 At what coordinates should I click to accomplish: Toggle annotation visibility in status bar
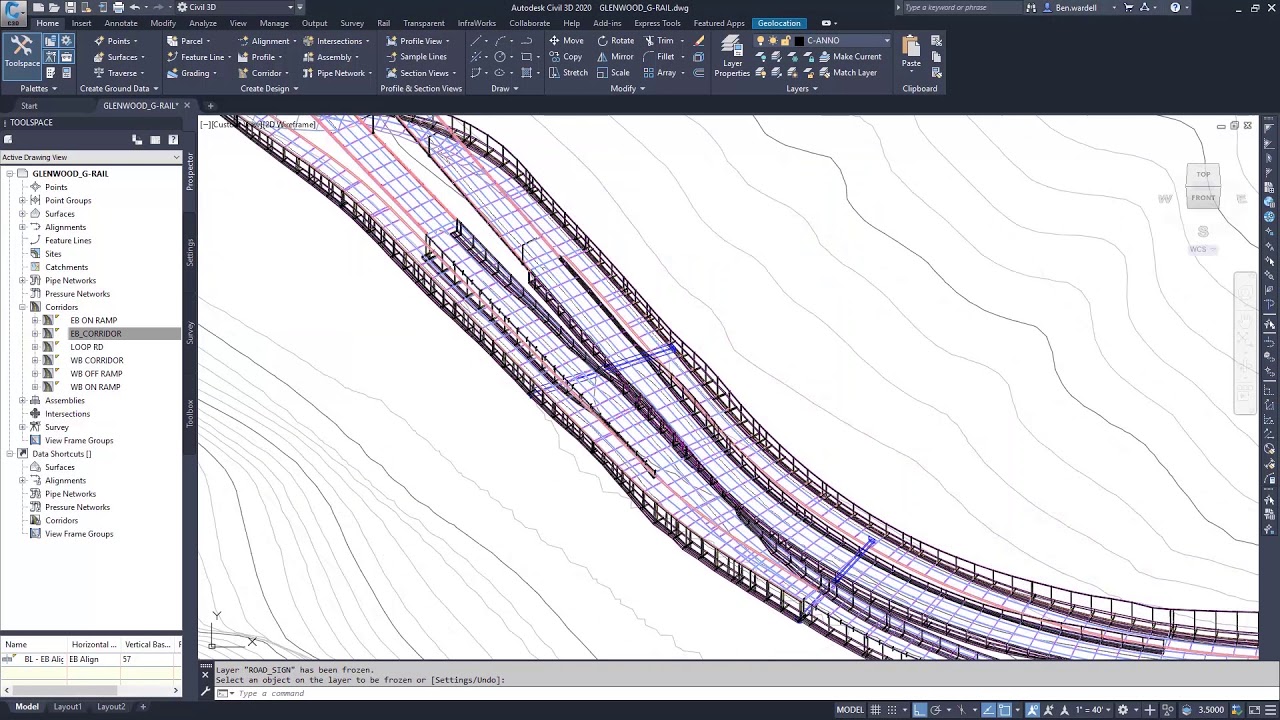[x=1034, y=710]
